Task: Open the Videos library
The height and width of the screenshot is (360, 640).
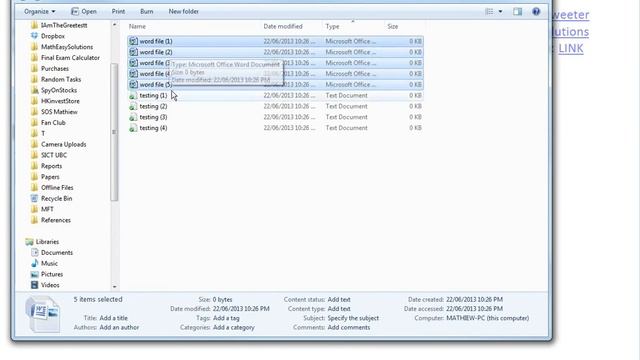Action: 50,285
